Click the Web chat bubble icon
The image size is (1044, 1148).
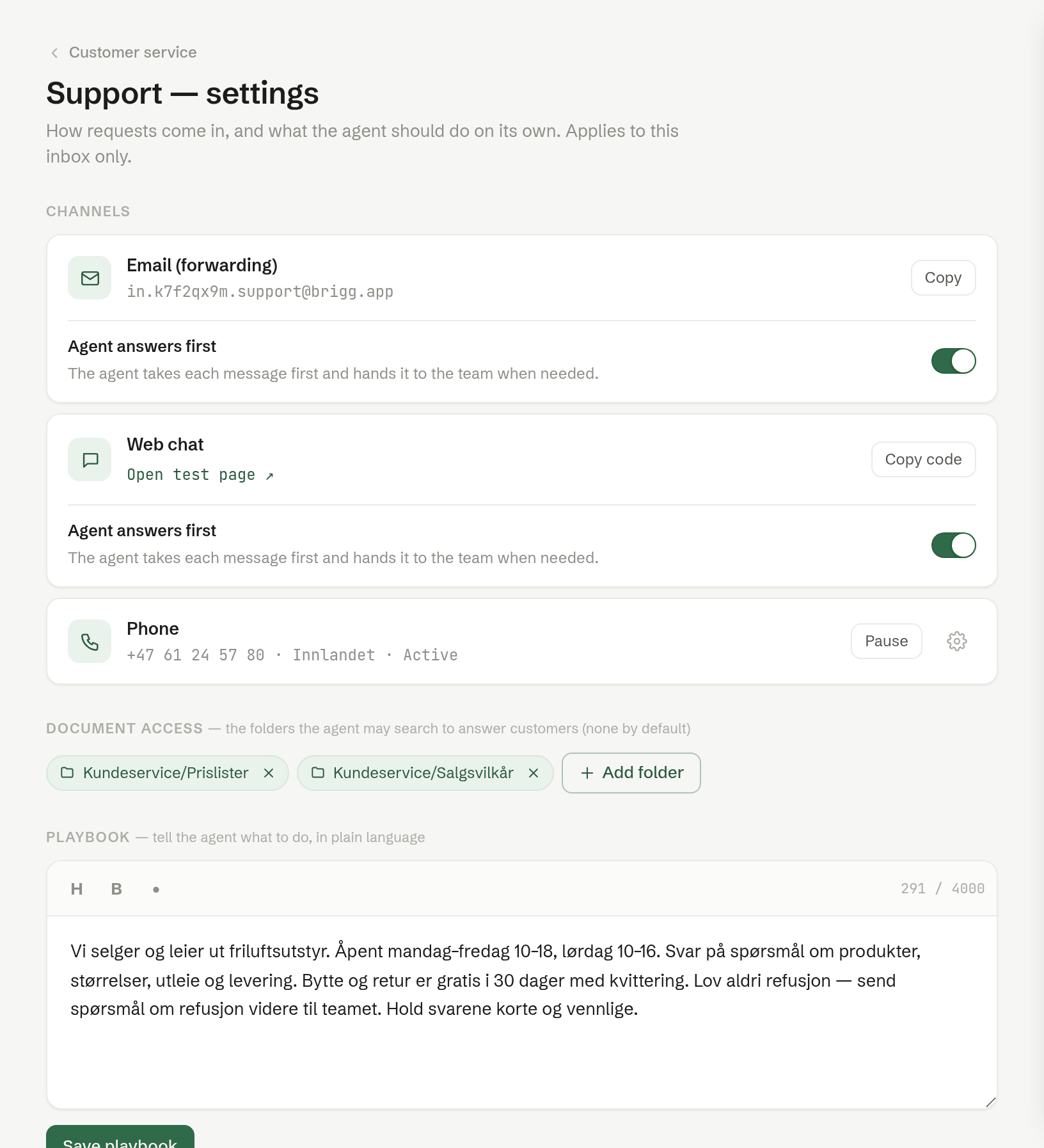tap(90, 459)
